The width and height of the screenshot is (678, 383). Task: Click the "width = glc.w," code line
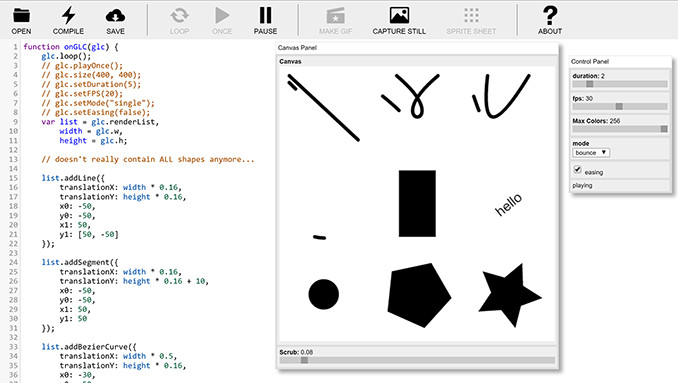pyautogui.click(x=91, y=131)
